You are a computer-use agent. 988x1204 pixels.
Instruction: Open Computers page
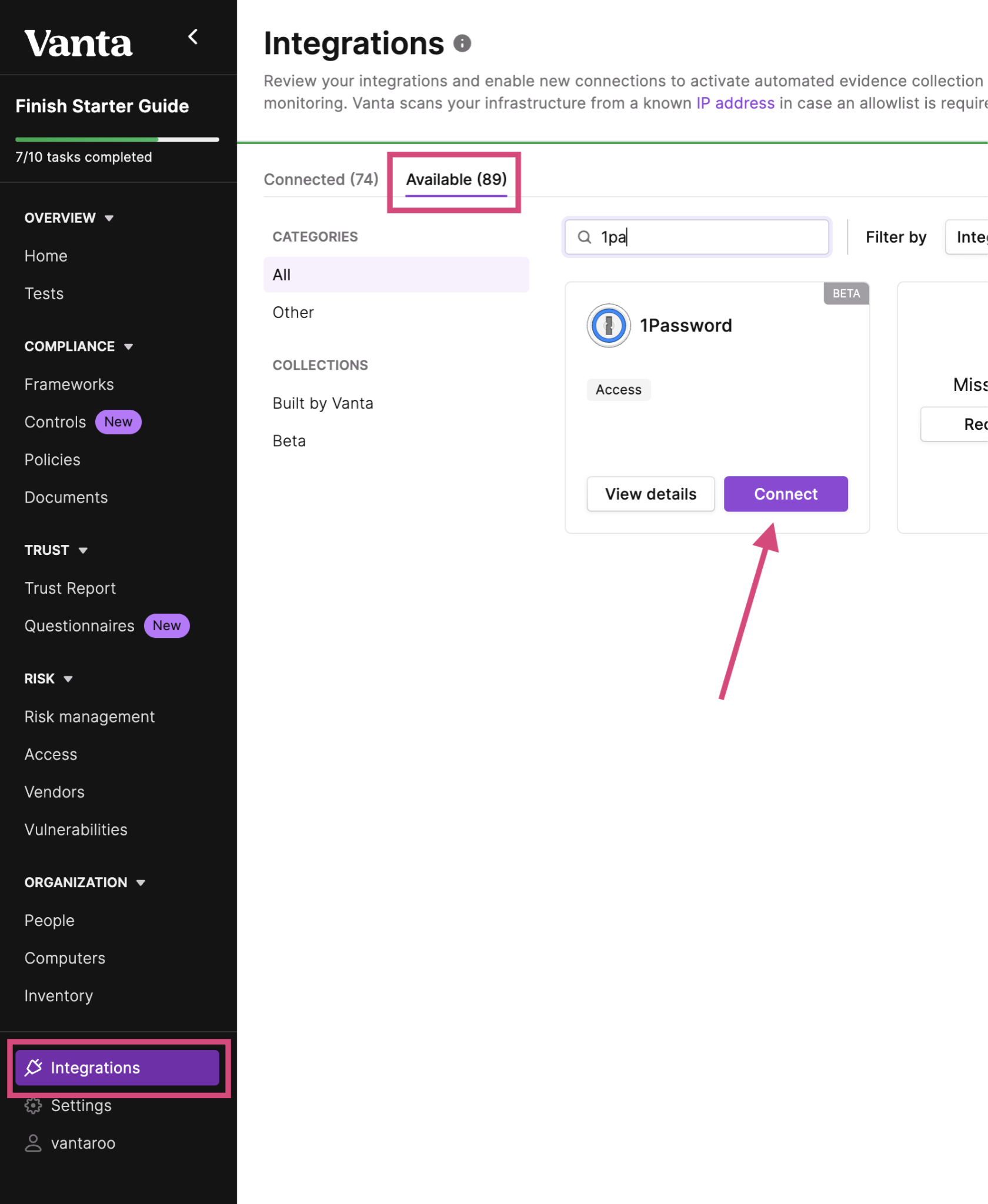pyautogui.click(x=65, y=958)
